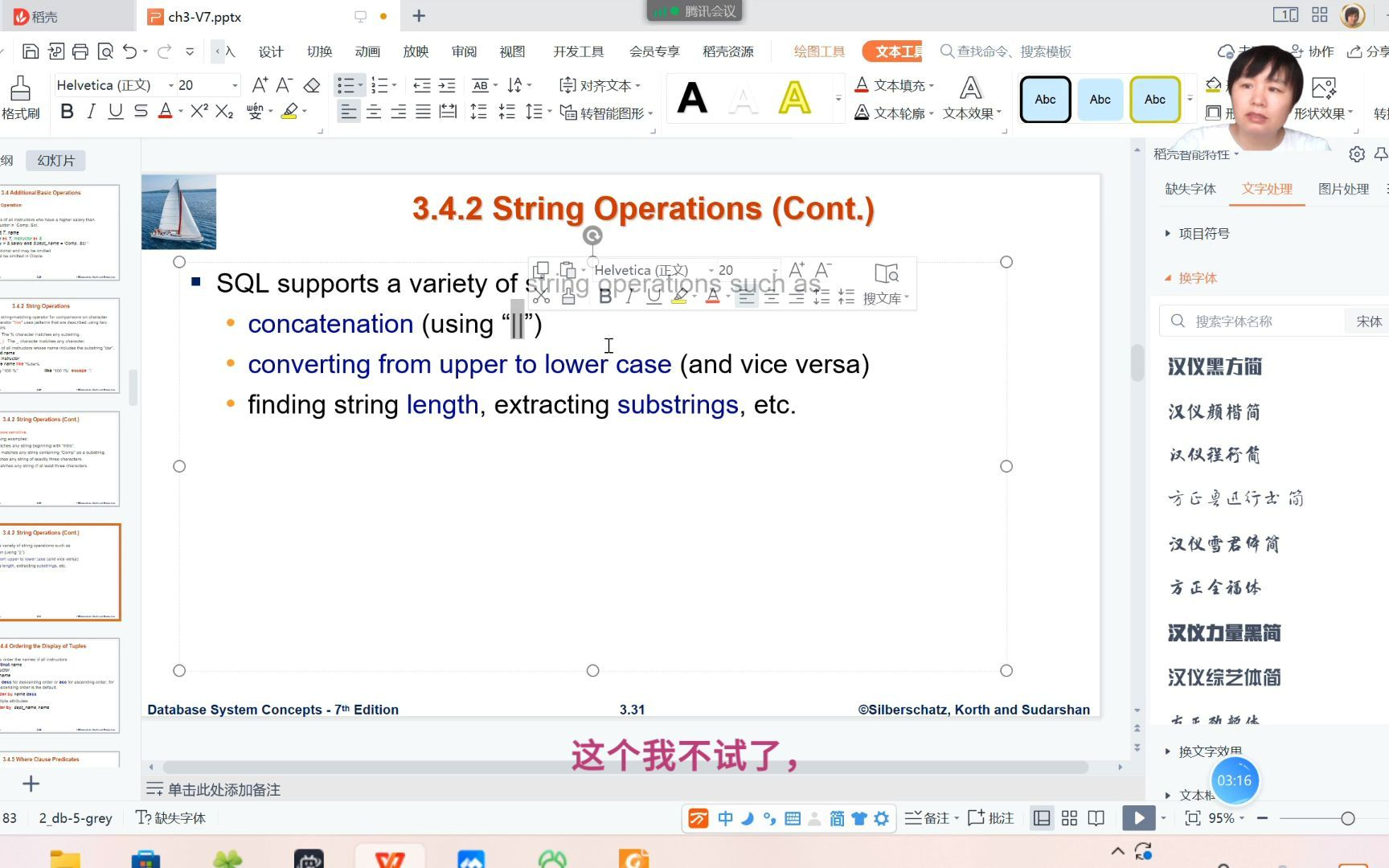
Task: Open the 动画 (Animation) ribbon tab
Action: pos(367,51)
